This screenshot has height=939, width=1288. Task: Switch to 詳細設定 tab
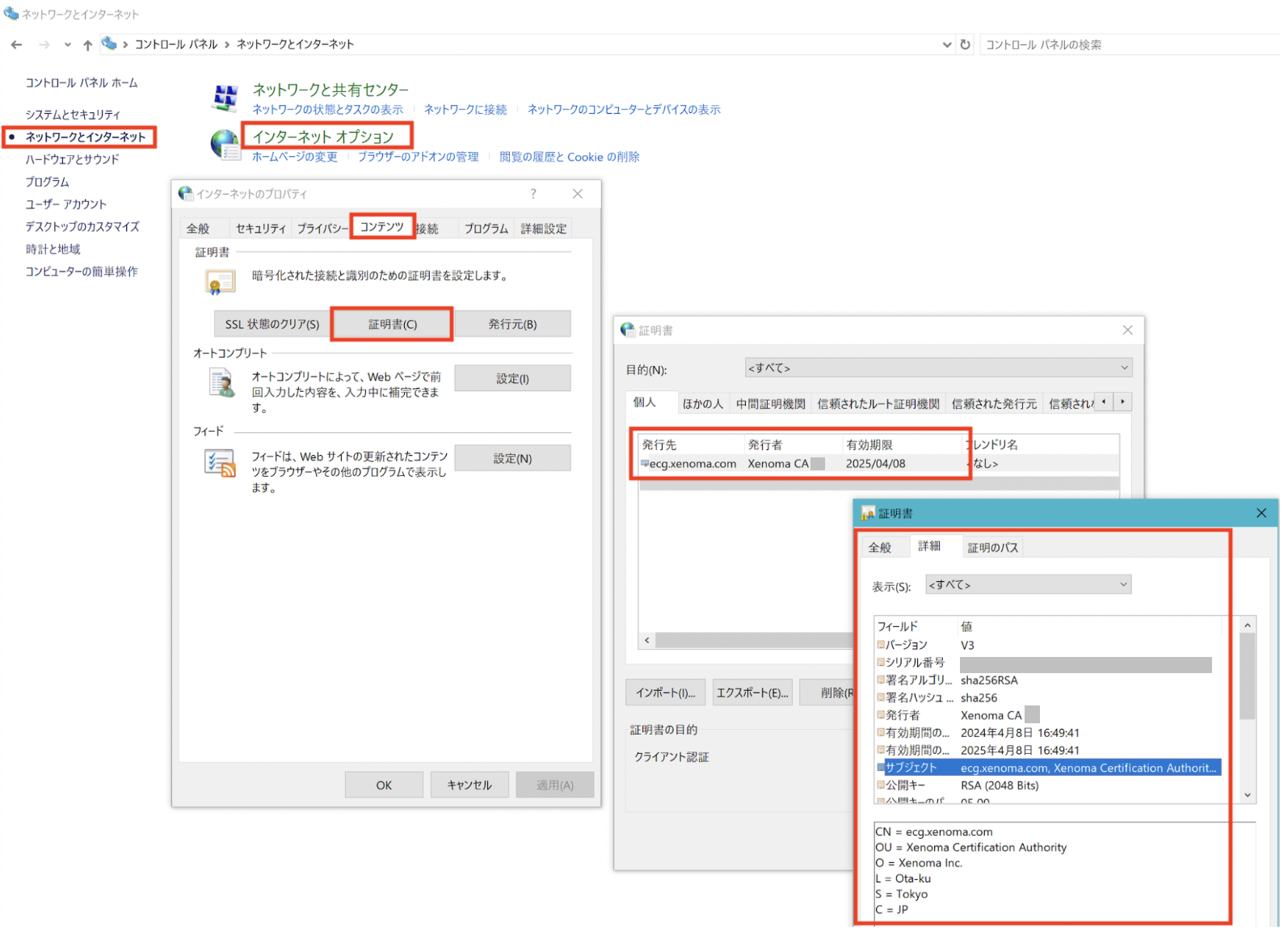pos(544,229)
